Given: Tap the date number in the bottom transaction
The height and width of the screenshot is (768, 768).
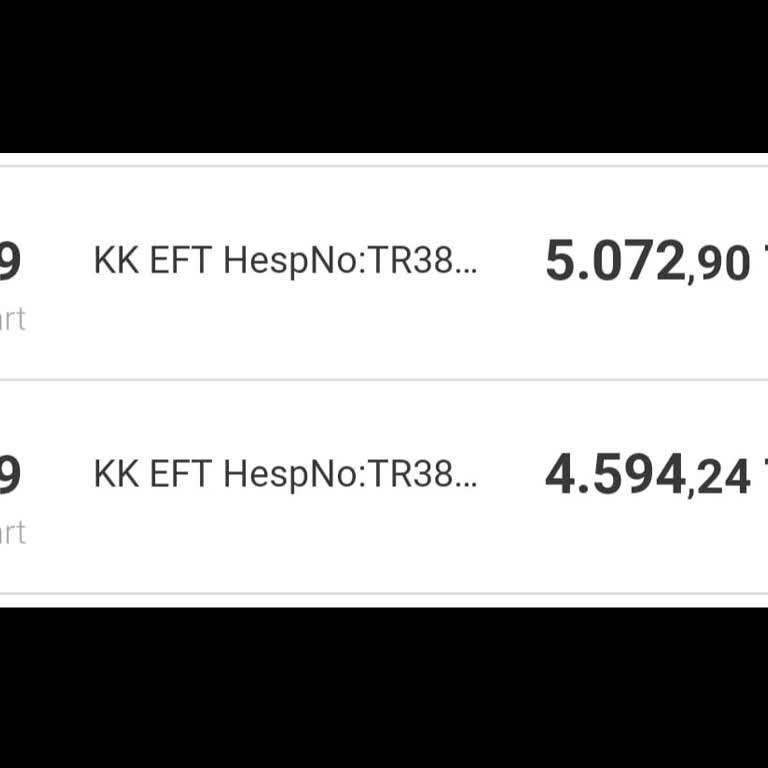Looking at the screenshot, I should coord(10,475).
